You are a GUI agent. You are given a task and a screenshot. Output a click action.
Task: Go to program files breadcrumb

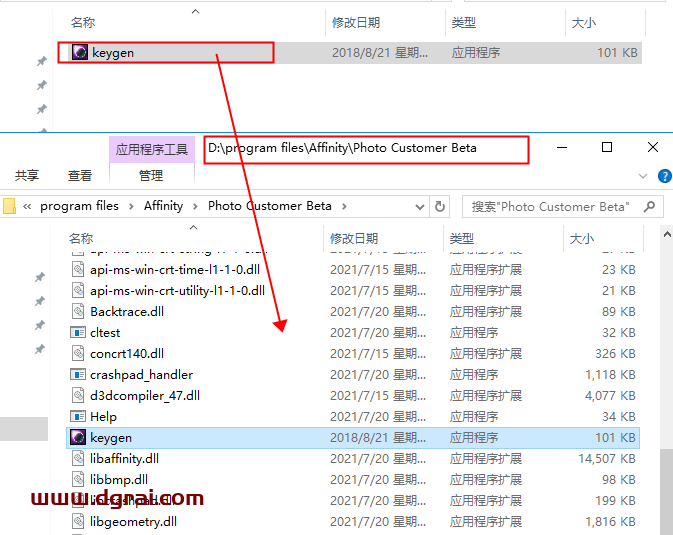click(x=79, y=206)
